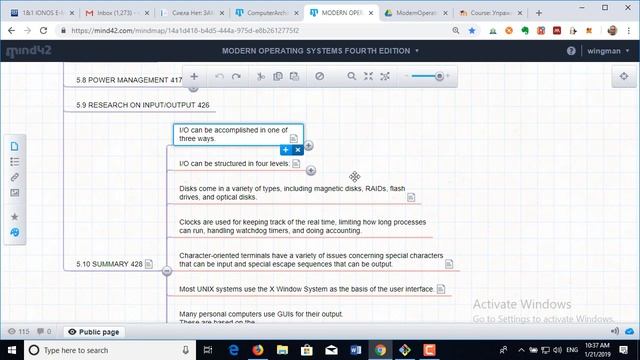The height and width of the screenshot is (360, 640).
Task: Open note icon on Character-oriented terminals node
Action: pyautogui.click(x=449, y=264)
